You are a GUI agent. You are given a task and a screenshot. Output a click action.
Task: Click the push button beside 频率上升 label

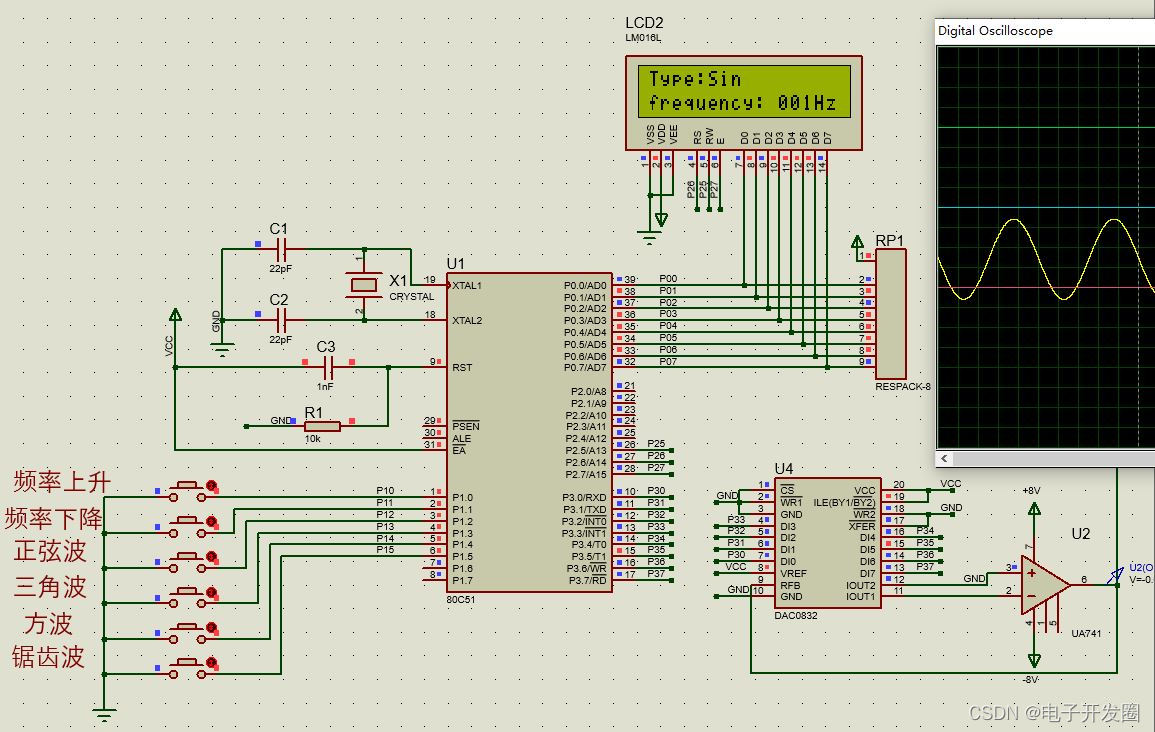pos(188,491)
